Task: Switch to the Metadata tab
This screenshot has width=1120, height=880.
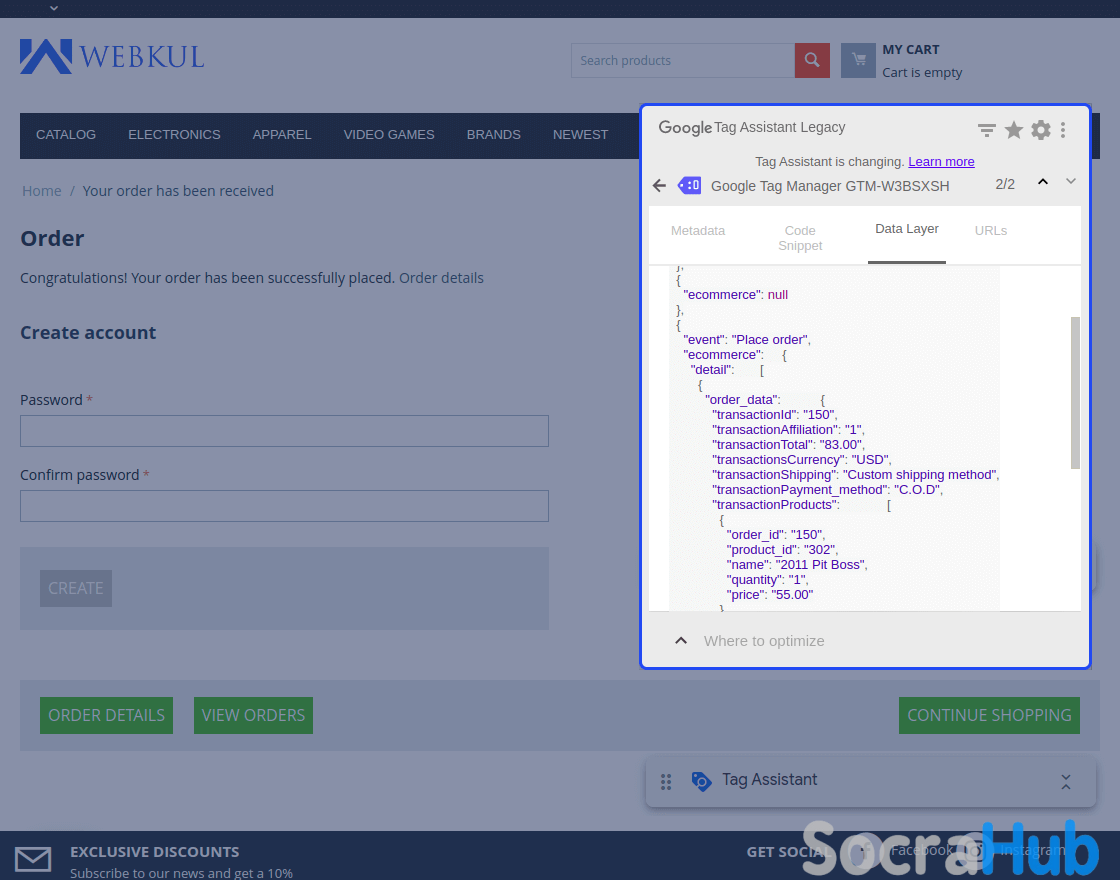Action: tap(698, 231)
